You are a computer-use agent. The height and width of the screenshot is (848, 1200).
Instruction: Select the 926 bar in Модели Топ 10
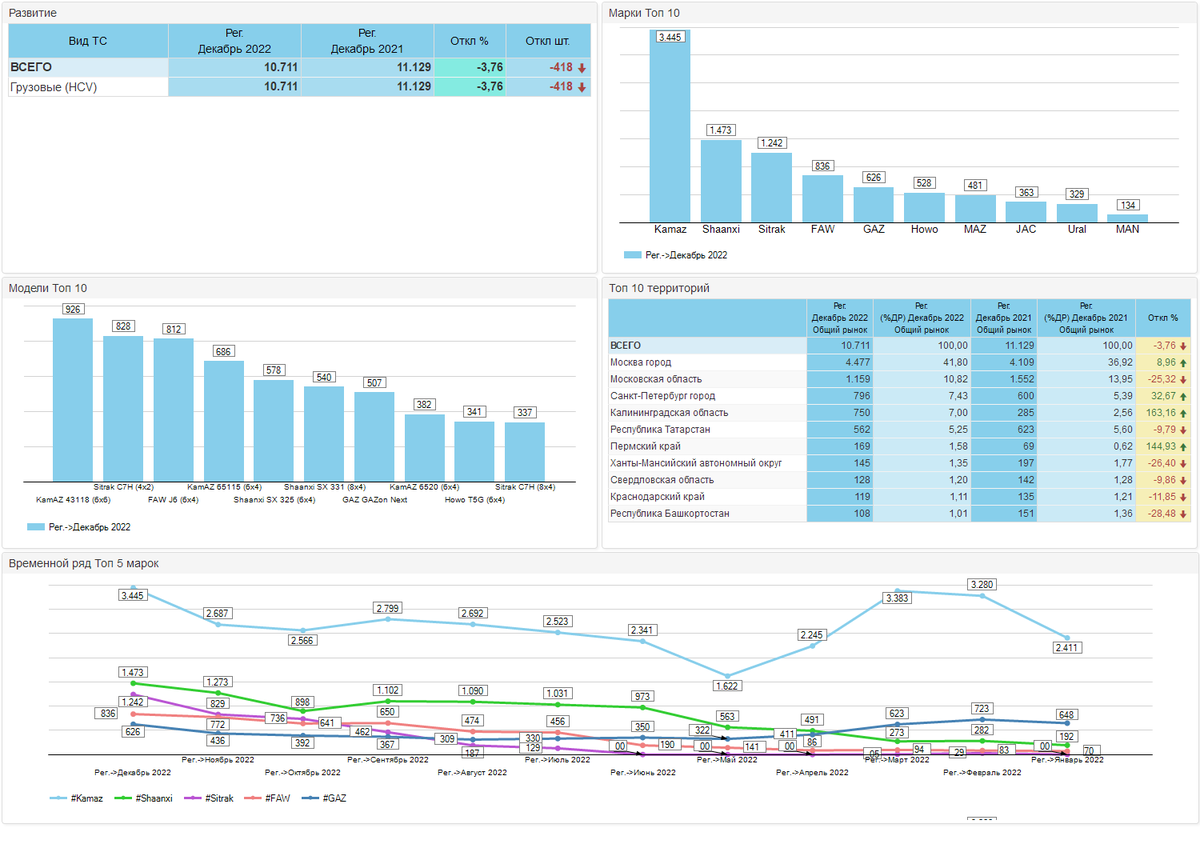click(73, 399)
